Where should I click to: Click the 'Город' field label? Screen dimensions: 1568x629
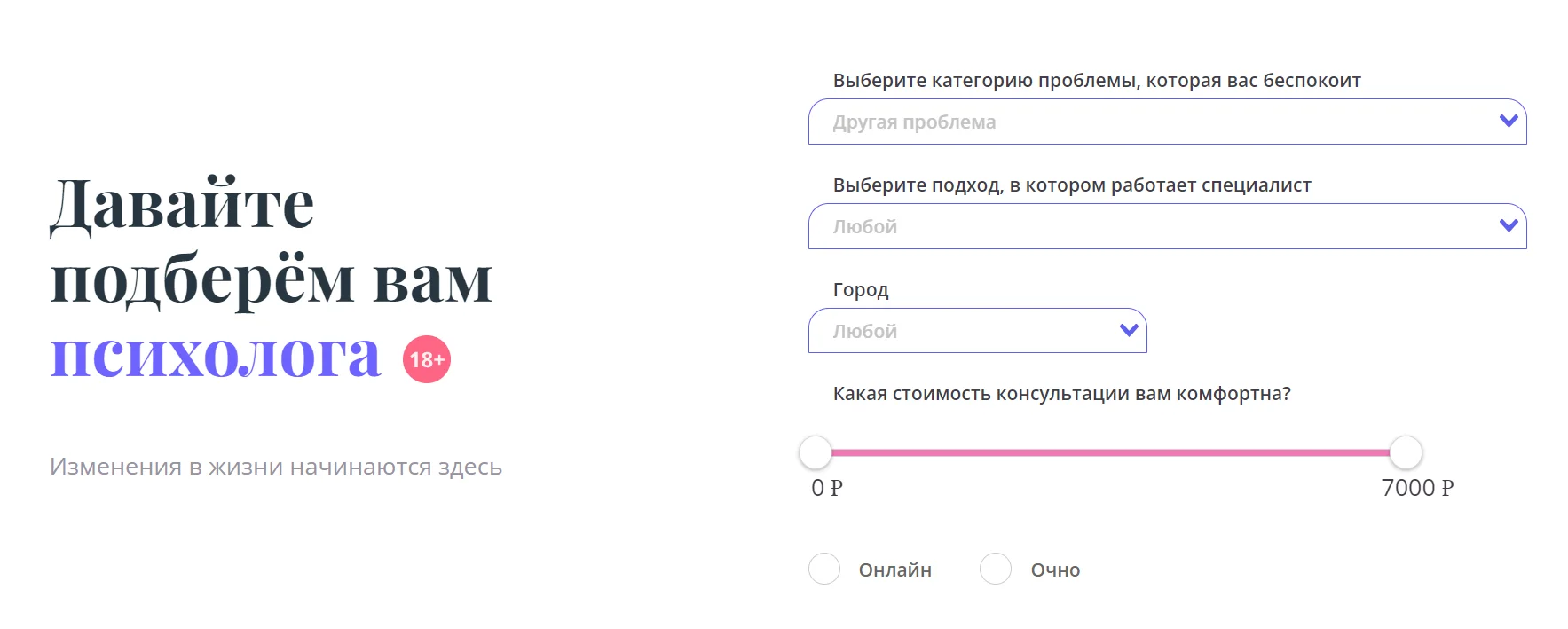[x=861, y=290]
